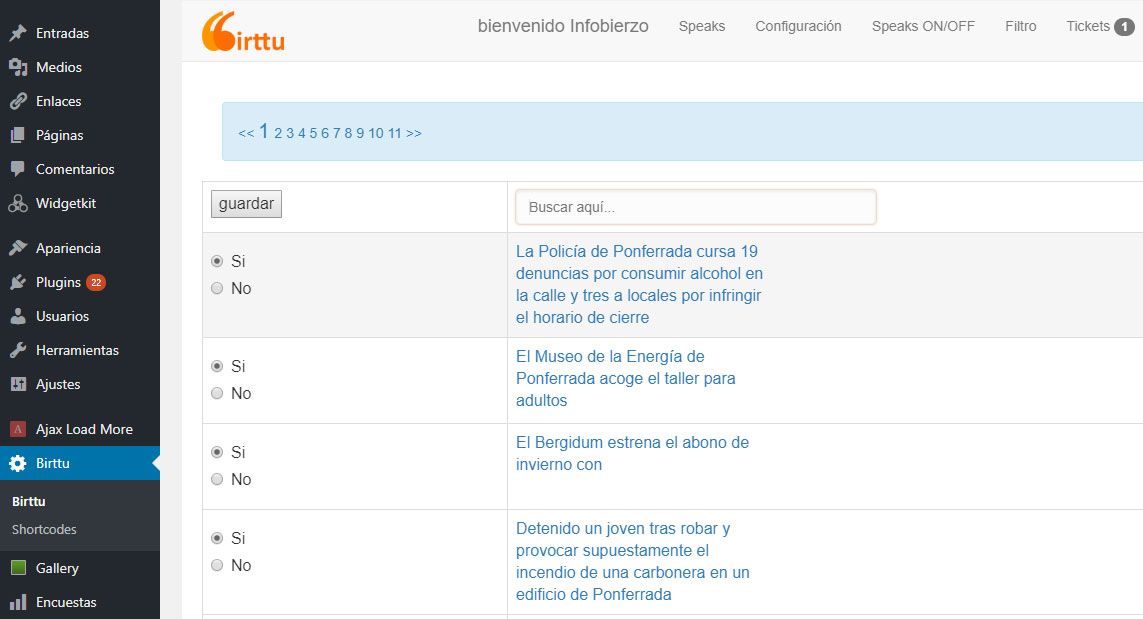The height and width of the screenshot is (619, 1143).
Task: Click the Birttu orange logo
Action: (x=243, y=31)
